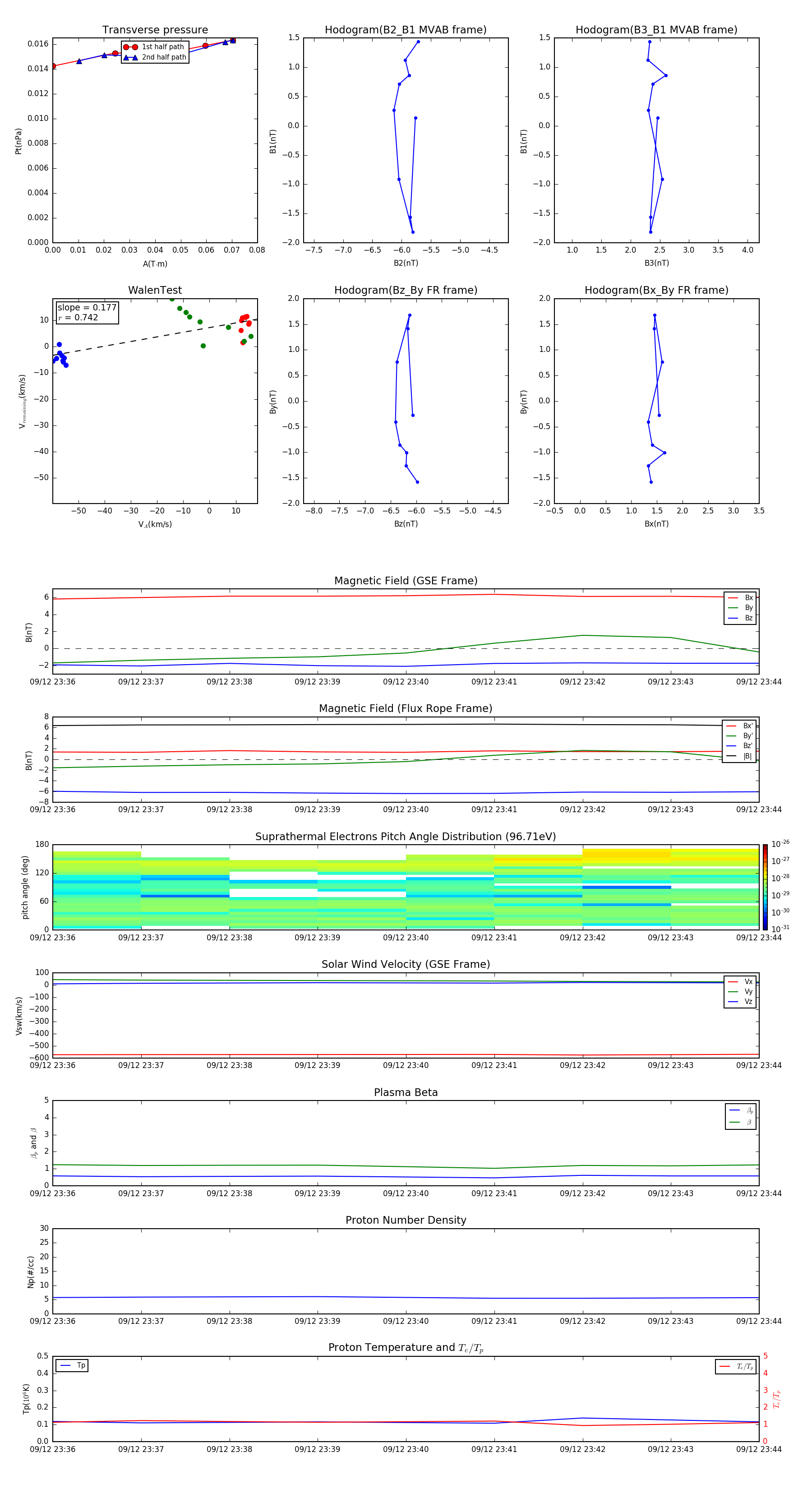Click the "Hodogram(B2_B1 MVAB frame)" title
The width and height of the screenshot is (812, 1489).
click(x=406, y=30)
